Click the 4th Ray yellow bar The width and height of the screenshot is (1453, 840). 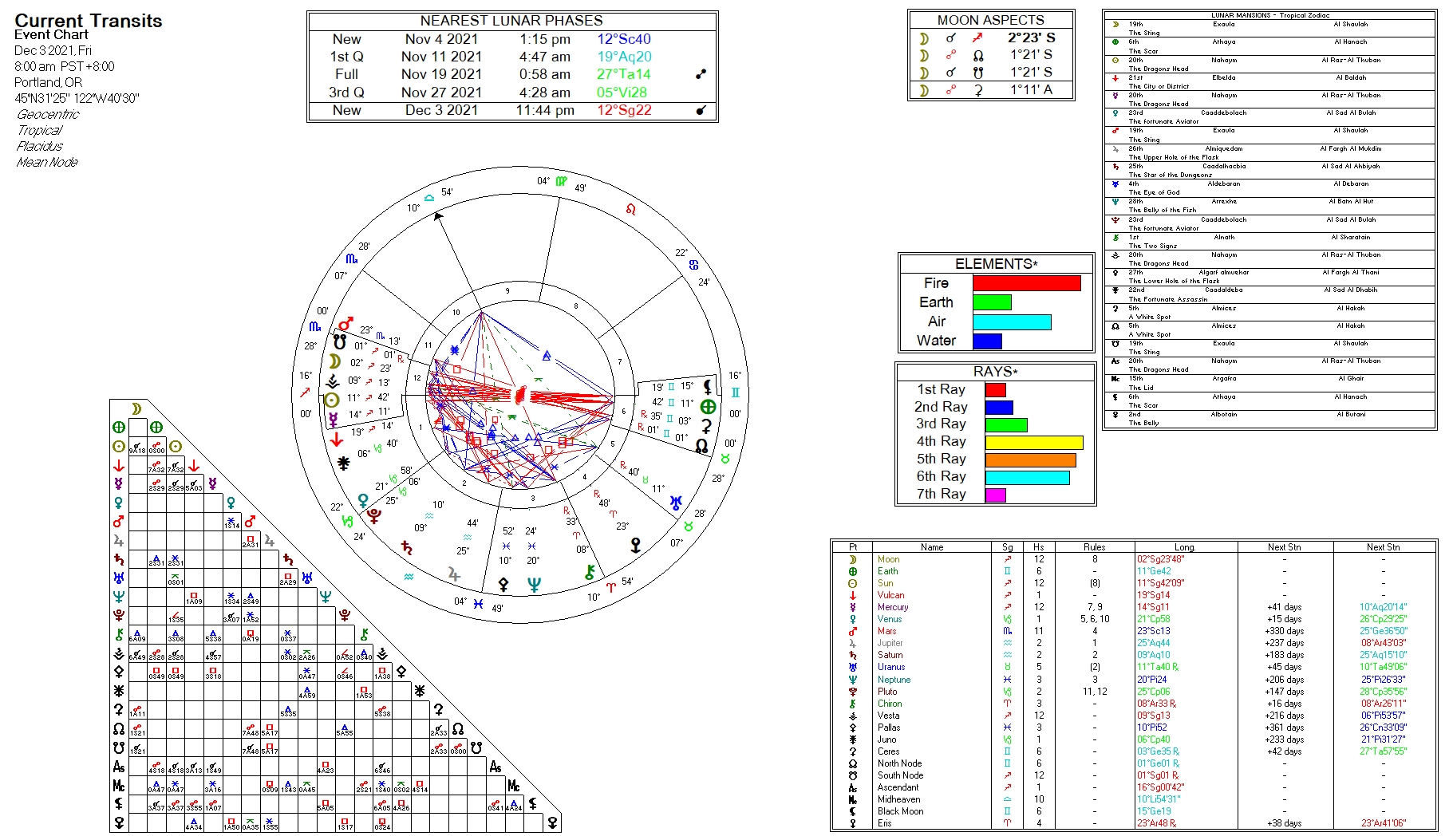[1034, 442]
